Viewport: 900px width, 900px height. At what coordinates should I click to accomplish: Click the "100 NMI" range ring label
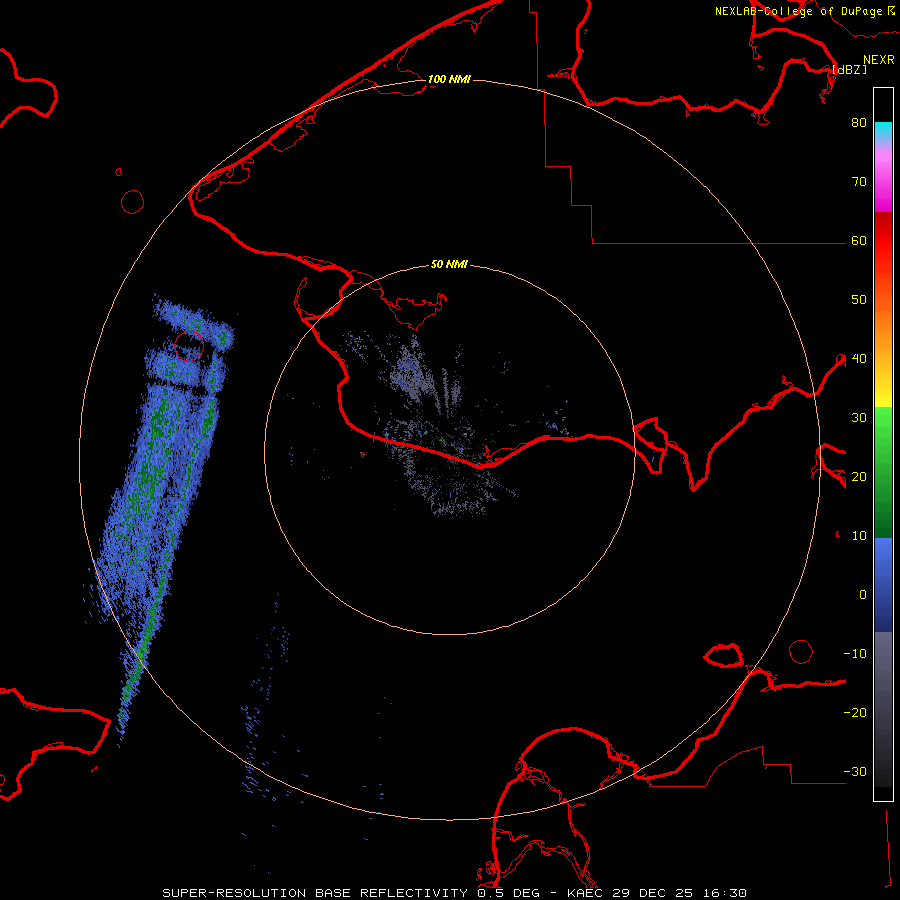449,79
